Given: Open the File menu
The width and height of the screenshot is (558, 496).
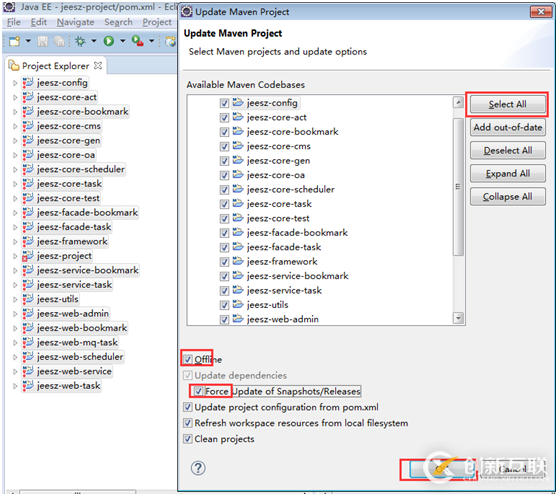Looking at the screenshot, I should (14, 22).
